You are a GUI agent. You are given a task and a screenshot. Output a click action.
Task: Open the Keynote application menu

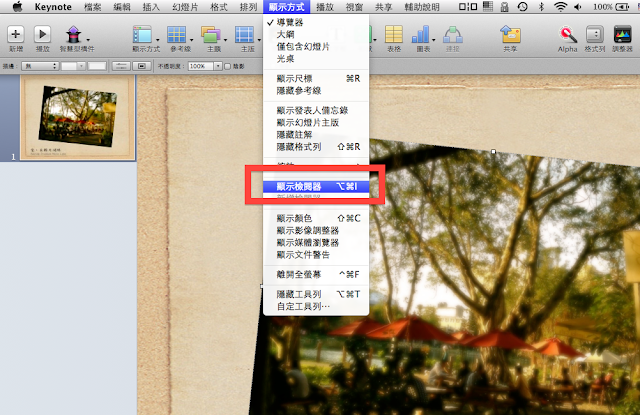point(53,7)
